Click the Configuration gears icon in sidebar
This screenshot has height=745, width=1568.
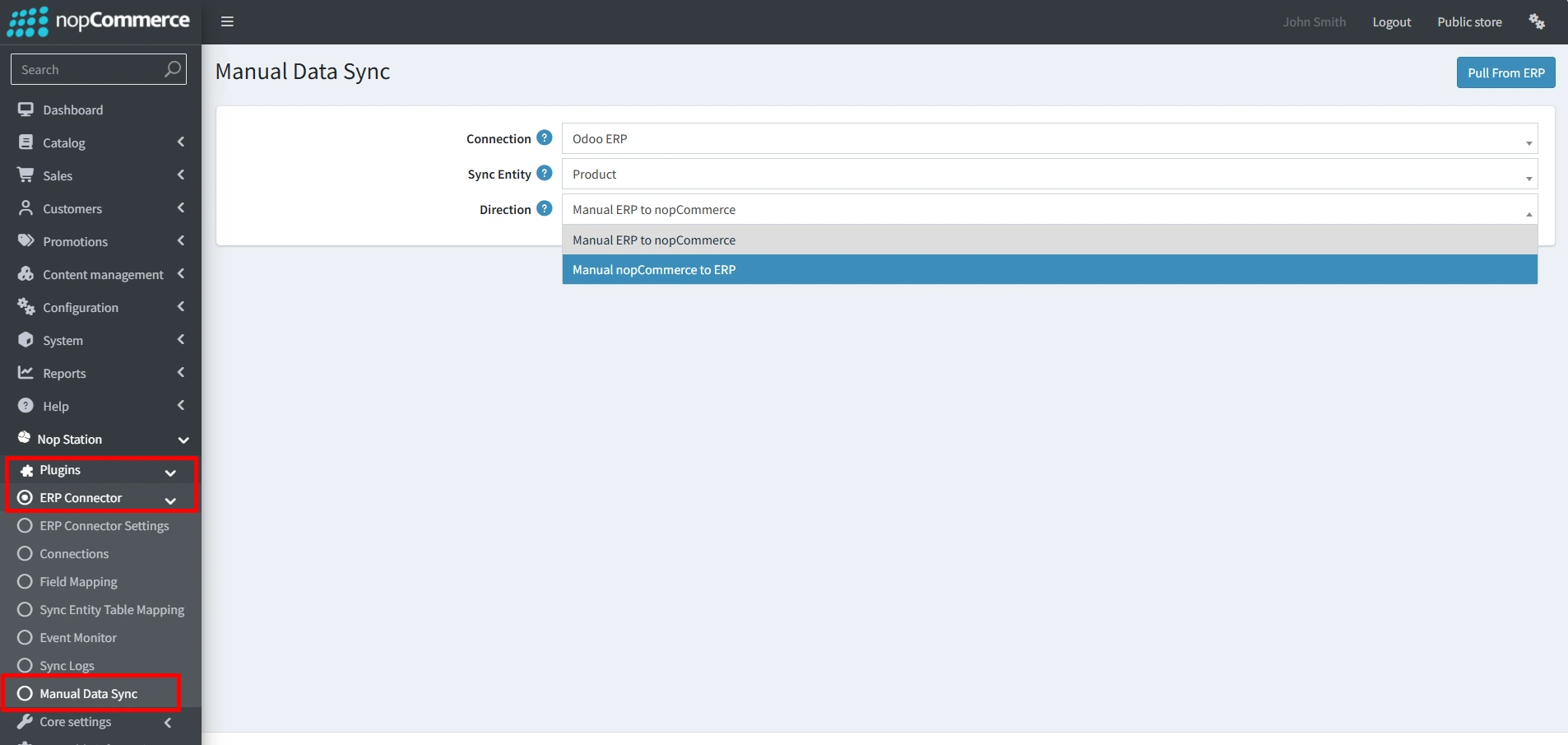26,307
